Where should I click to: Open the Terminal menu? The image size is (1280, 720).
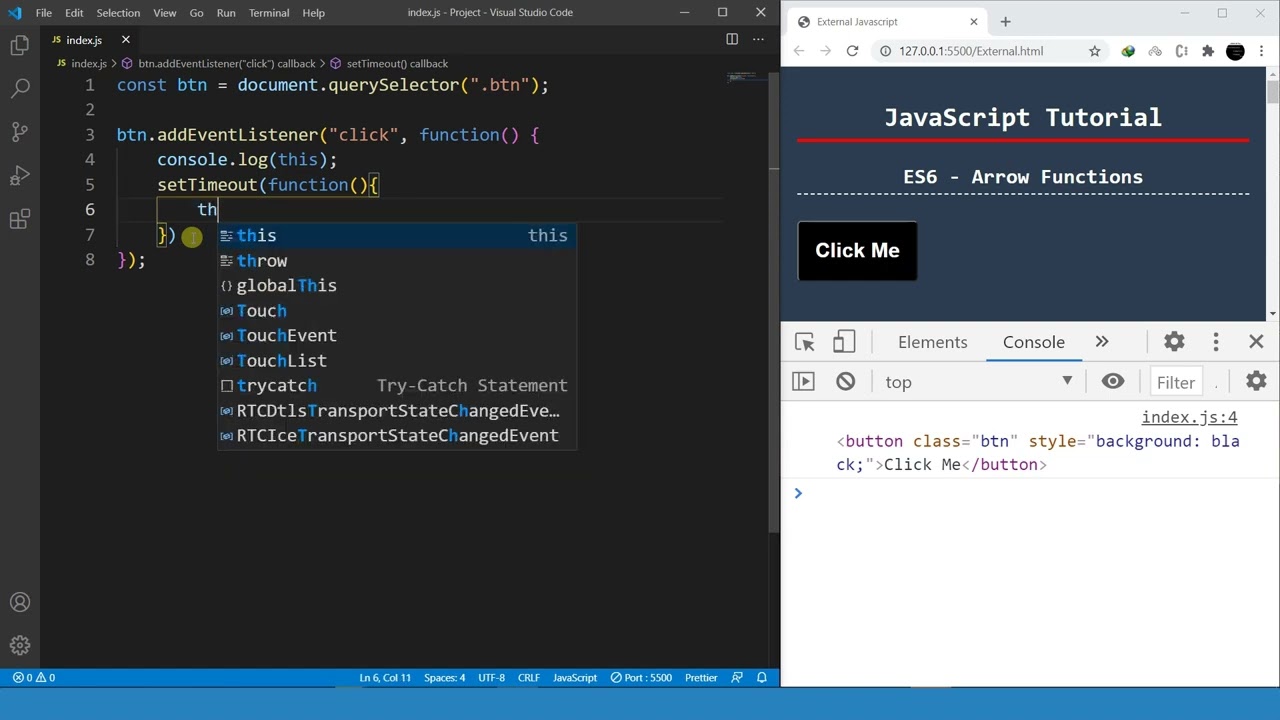(269, 13)
